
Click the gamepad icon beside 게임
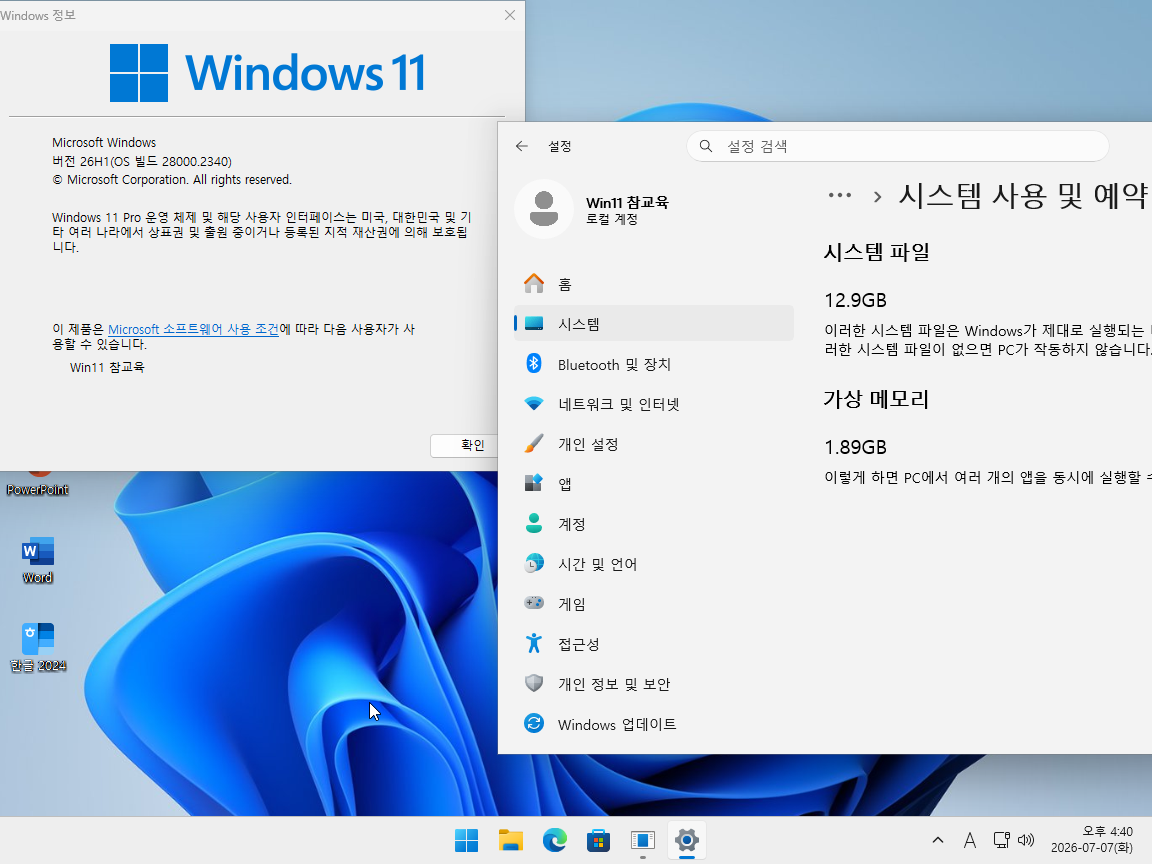click(534, 603)
